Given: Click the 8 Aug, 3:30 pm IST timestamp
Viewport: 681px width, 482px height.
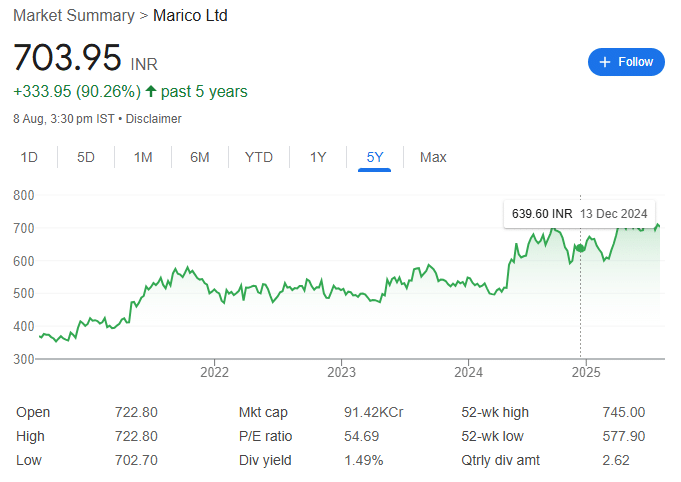Looking at the screenshot, I should 64,119.
